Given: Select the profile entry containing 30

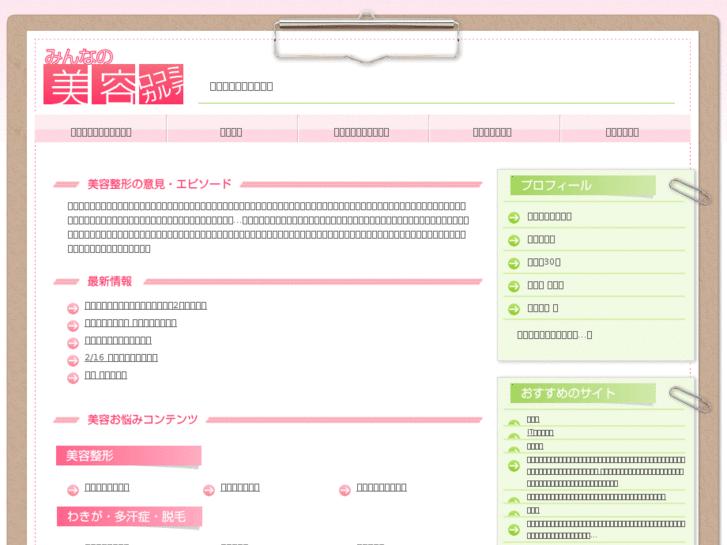Looking at the screenshot, I should click(544, 262).
